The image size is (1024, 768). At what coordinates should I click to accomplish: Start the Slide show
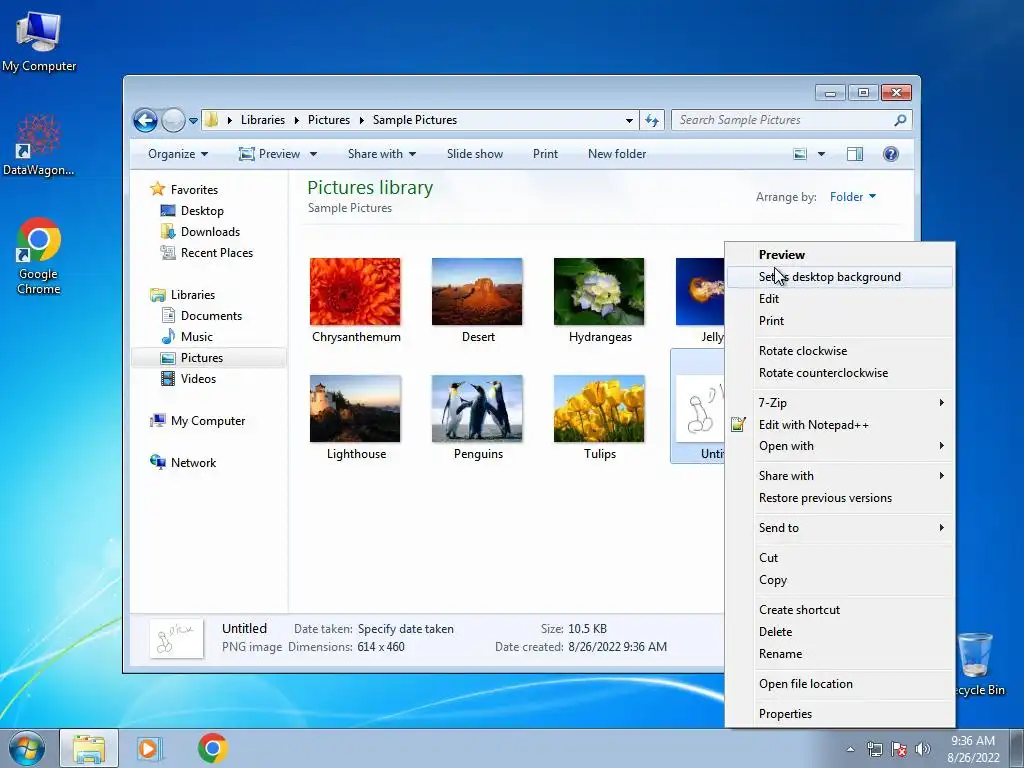click(475, 154)
